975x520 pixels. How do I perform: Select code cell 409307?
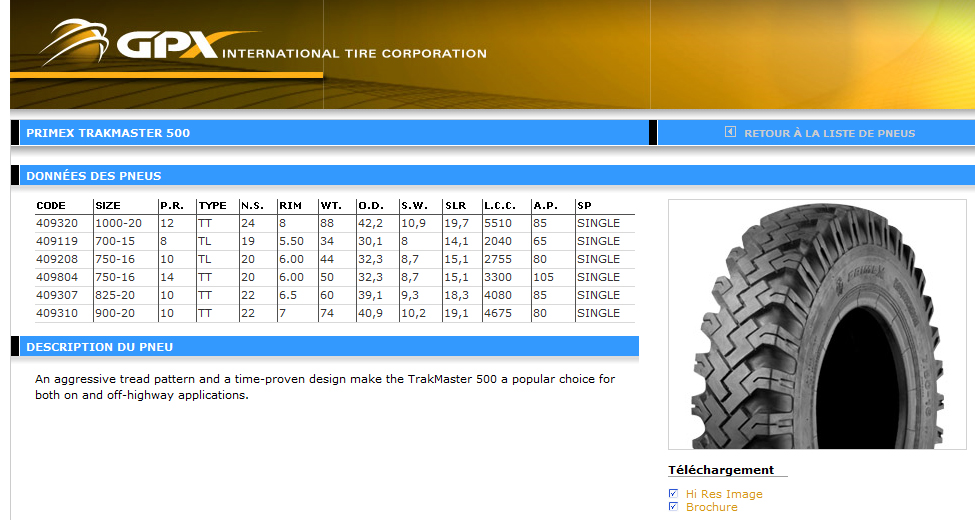coord(57,295)
